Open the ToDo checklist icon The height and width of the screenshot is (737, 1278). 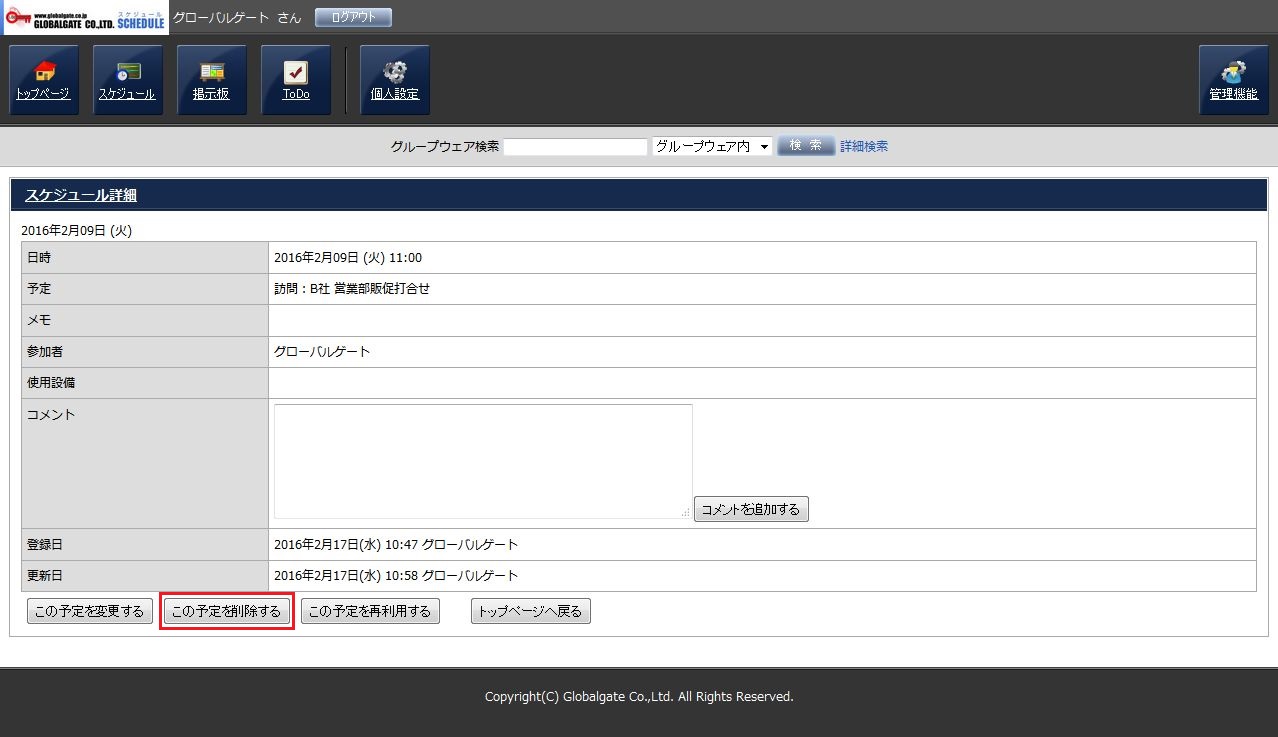295,80
